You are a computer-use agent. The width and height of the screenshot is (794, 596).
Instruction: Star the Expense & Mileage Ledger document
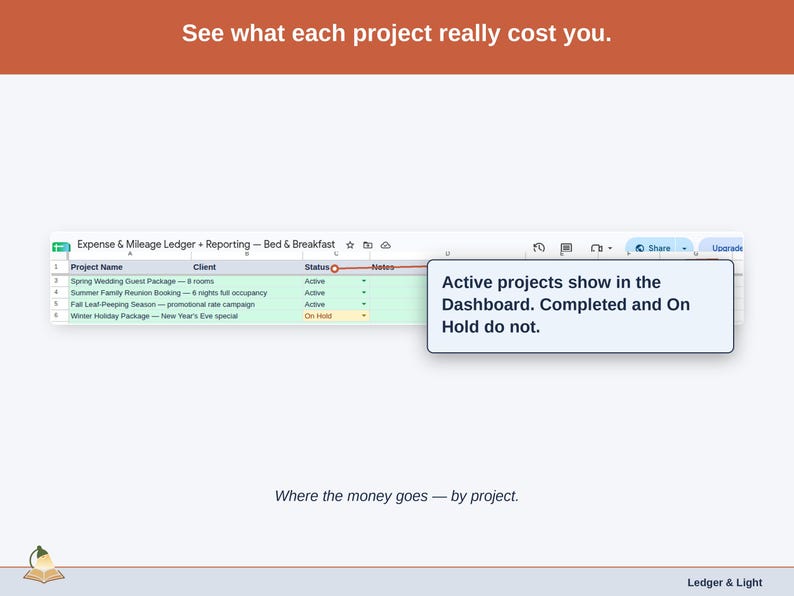tap(350, 245)
